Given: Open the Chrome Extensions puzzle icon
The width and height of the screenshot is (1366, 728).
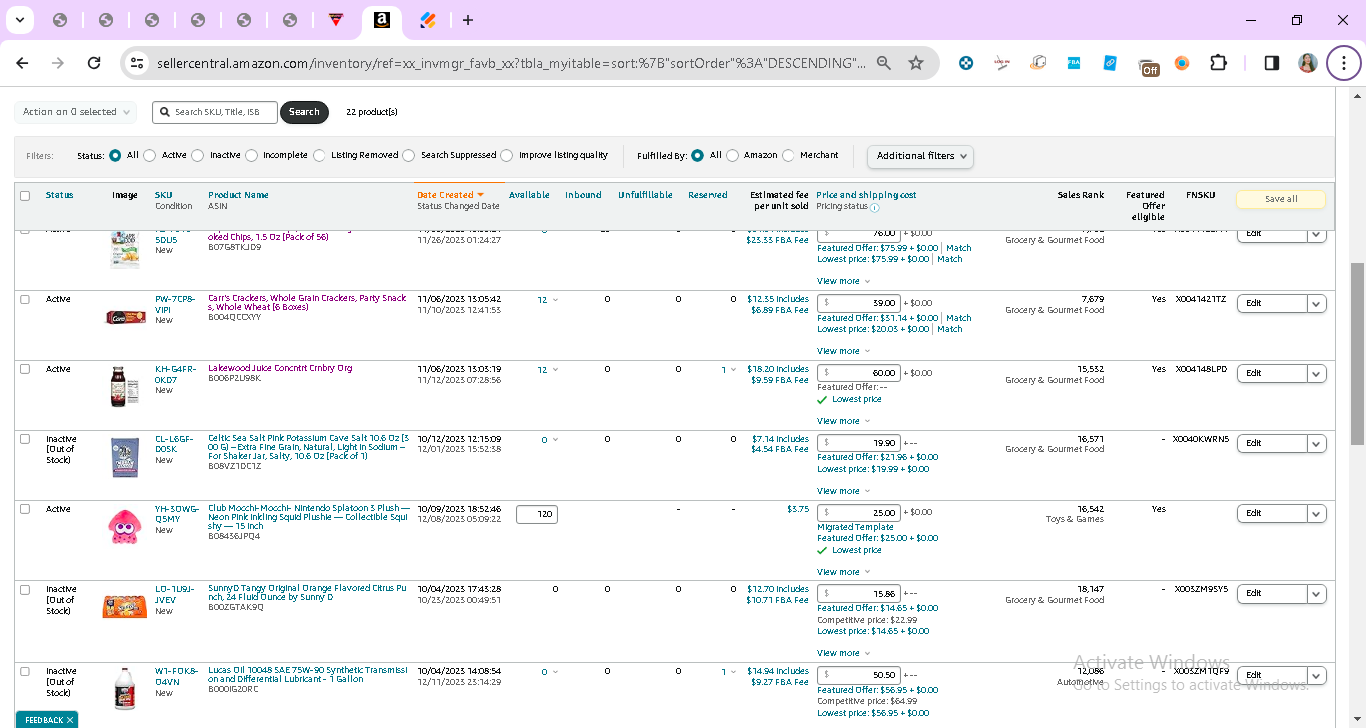Looking at the screenshot, I should point(1218,63).
